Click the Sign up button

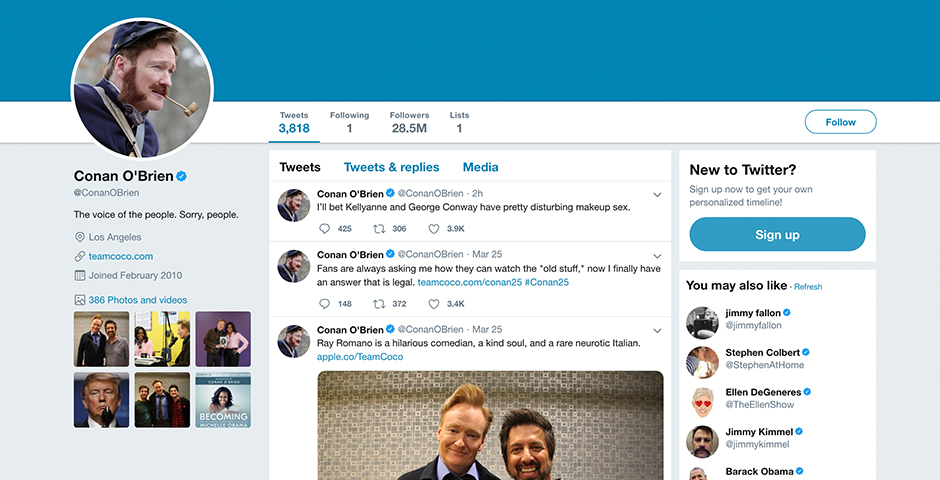778,234
